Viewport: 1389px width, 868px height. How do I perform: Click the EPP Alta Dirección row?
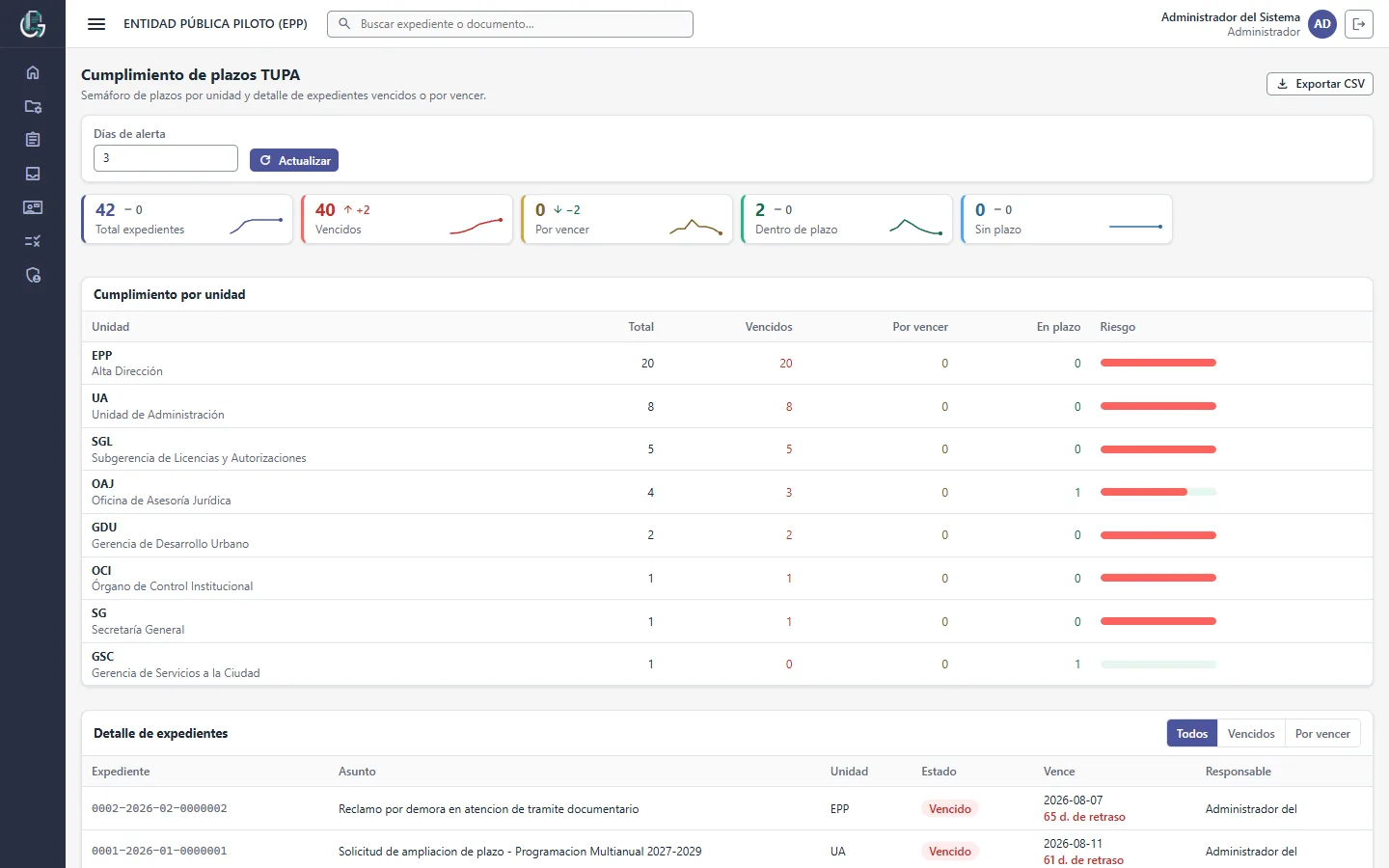727,364
